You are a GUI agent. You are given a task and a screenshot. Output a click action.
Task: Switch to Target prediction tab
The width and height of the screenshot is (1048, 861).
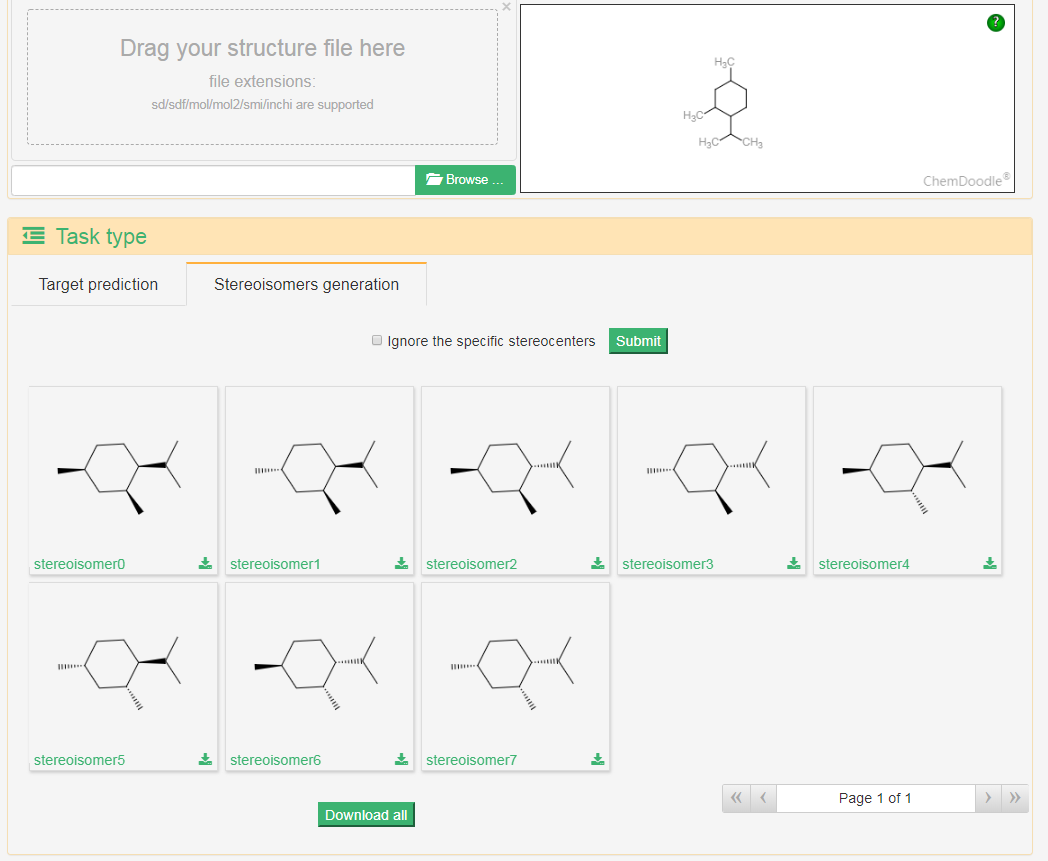[x=98, y=285]
